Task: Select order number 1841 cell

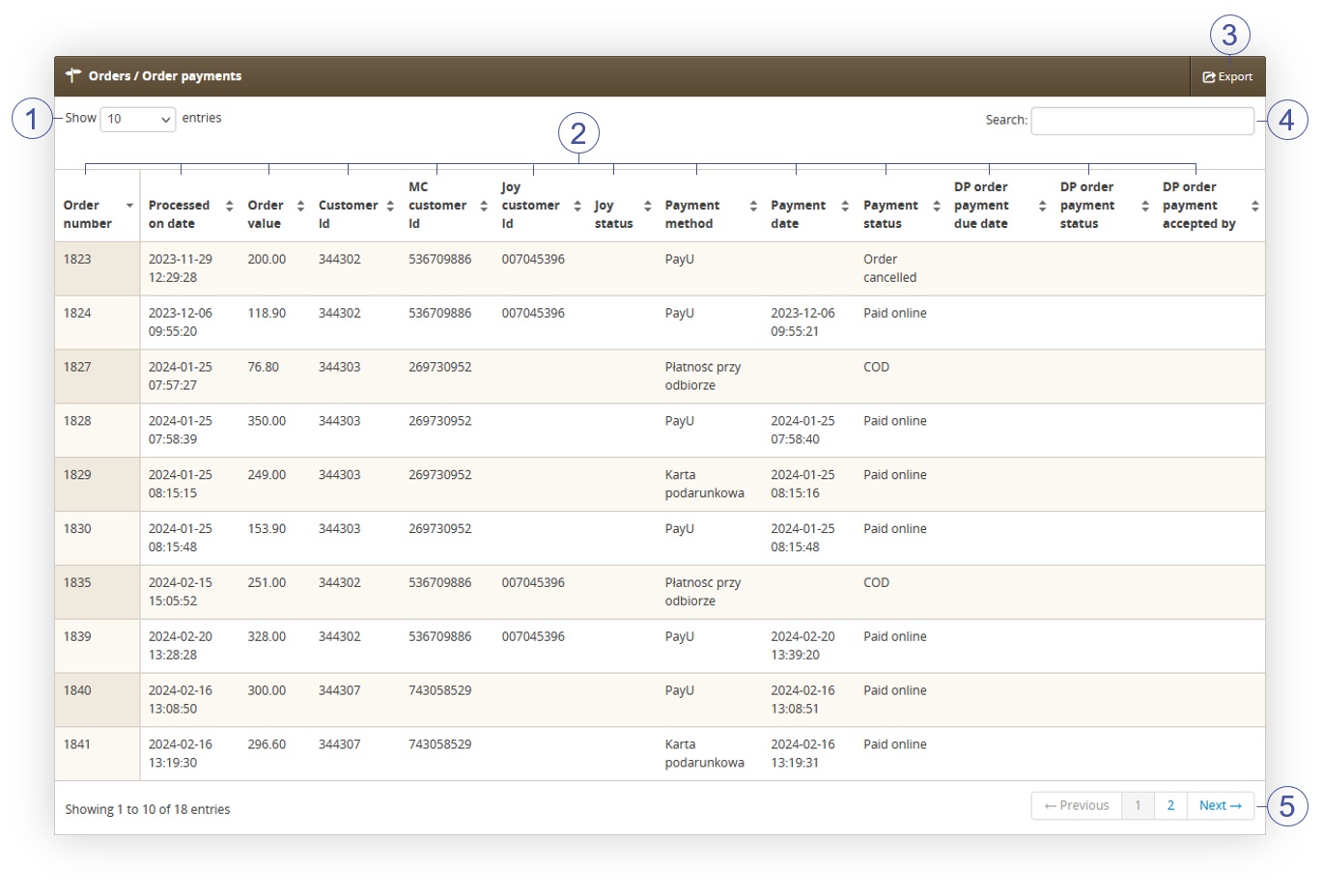Action: pyautogui.click(x=98, y=754)
